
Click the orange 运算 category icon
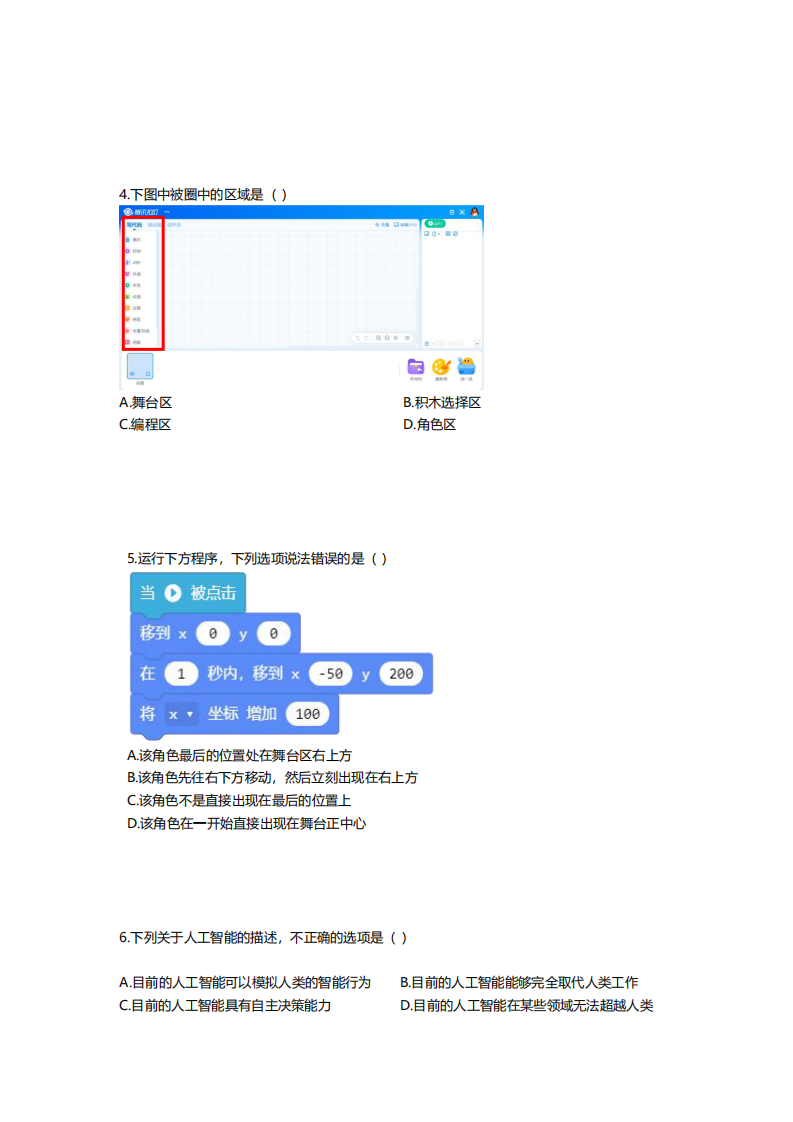pyautogui.click(x=127, y=308)
